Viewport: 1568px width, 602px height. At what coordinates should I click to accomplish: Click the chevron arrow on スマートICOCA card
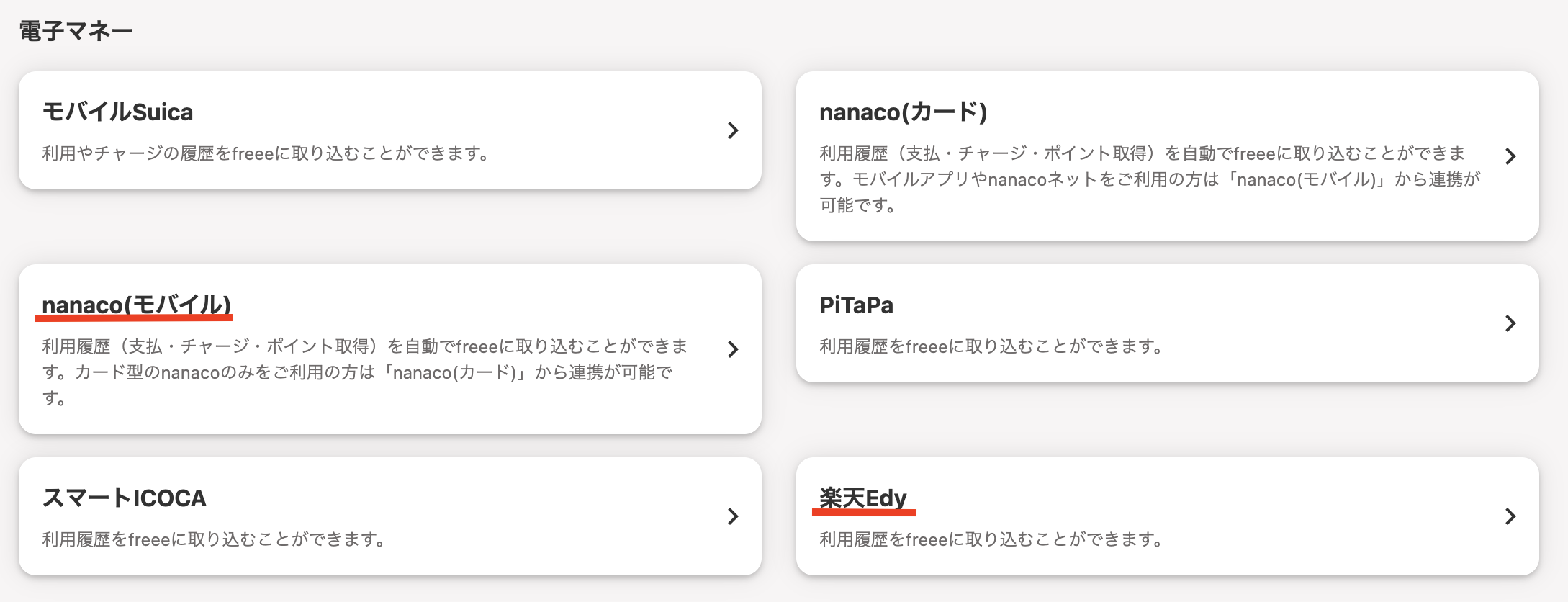[x=733, y=516]
